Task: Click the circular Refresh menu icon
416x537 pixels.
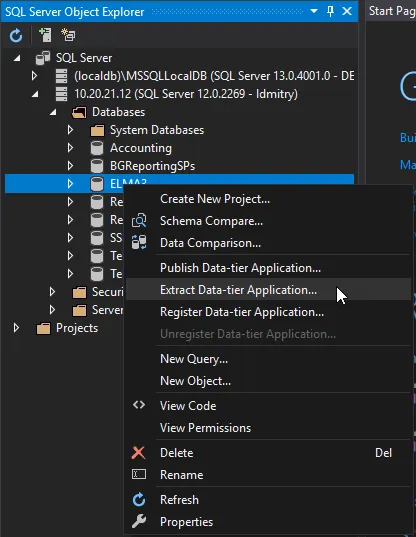Action: click(x=139, y=500)
